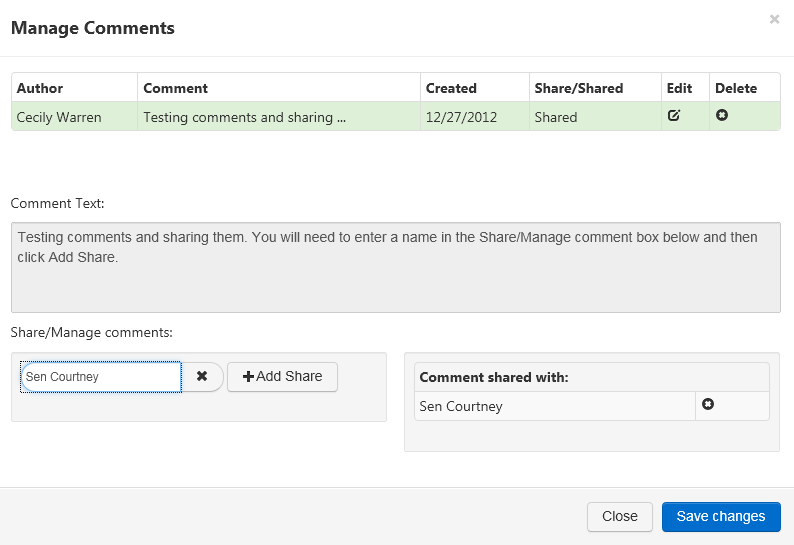This screenshot has height=545, width=794.
Task: Click Save changes
Action: click(x=721, y=516)
